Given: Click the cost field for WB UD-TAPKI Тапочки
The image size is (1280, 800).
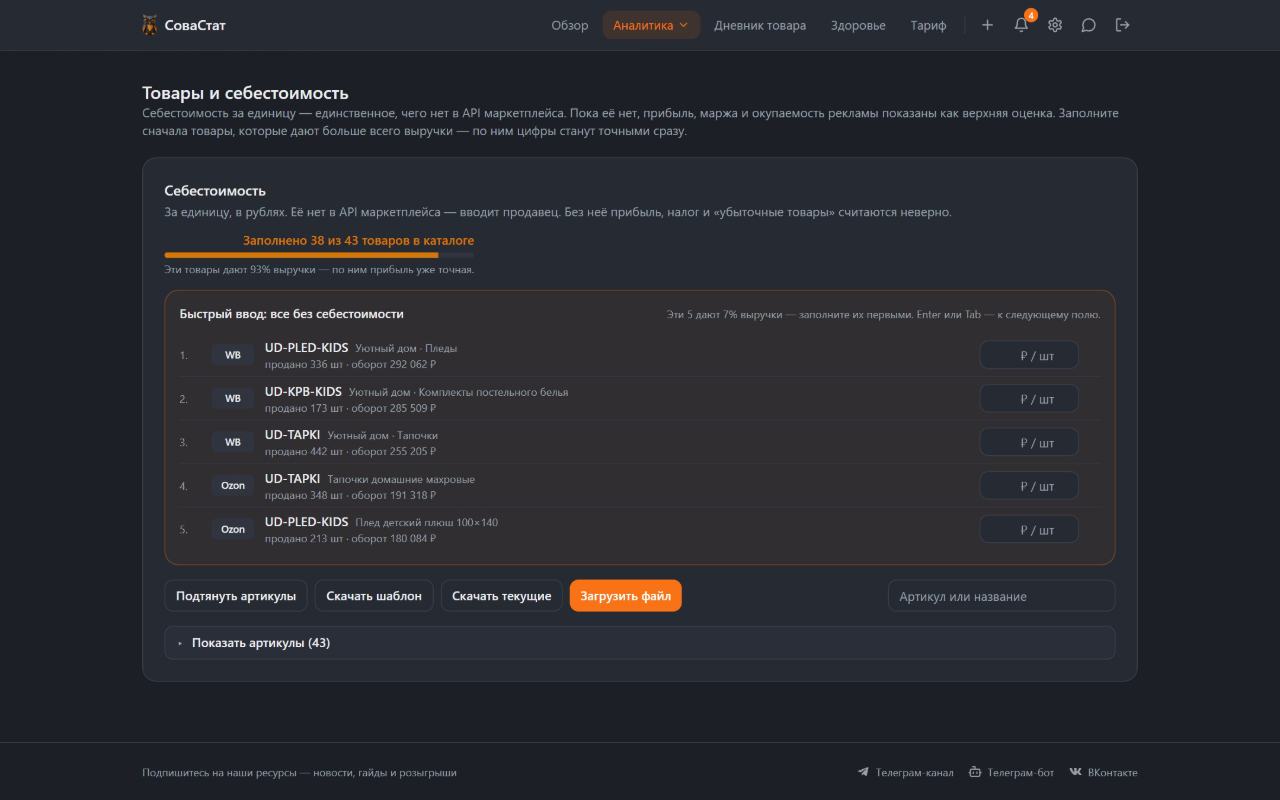Looking at the screenshot, I should 1029,442.
